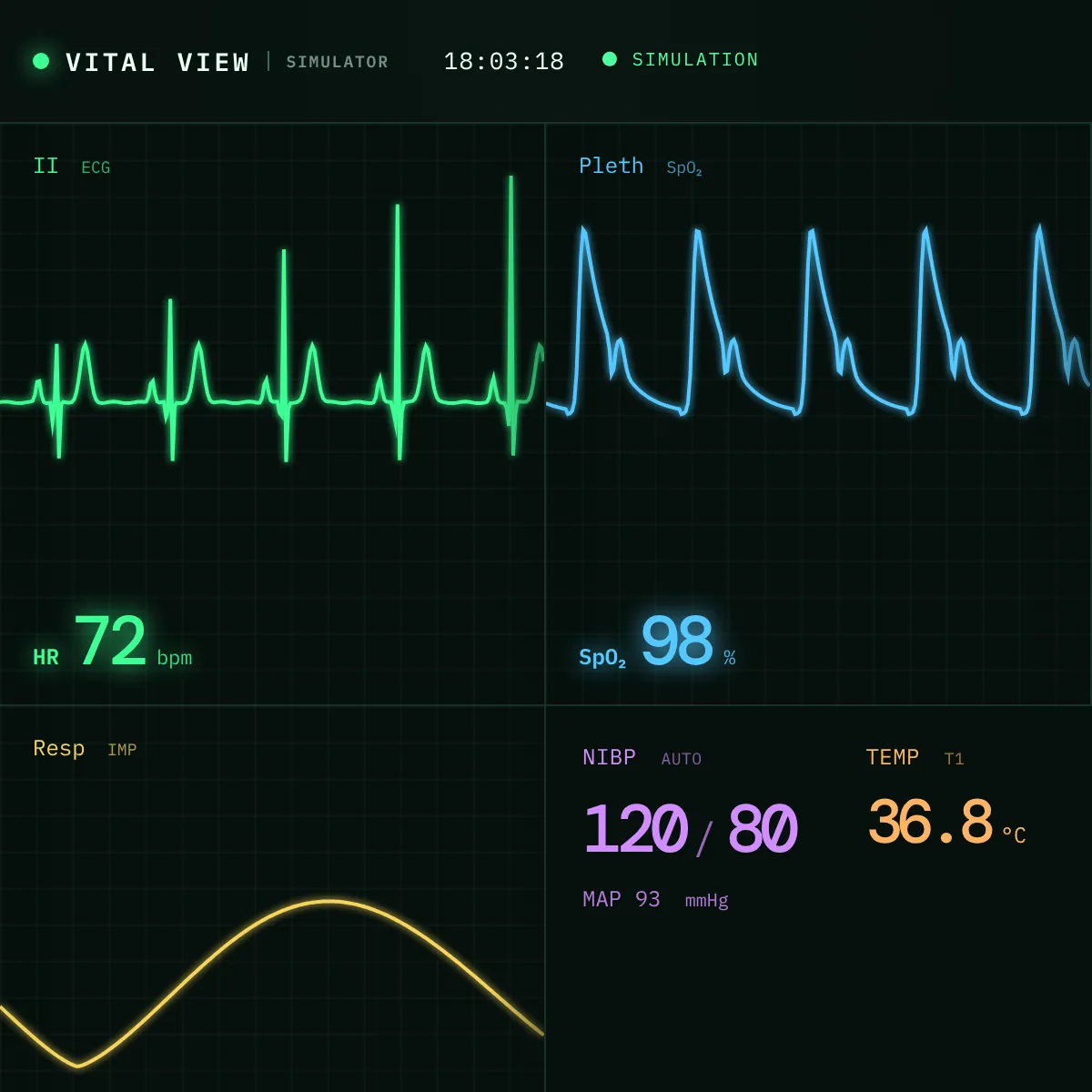The height and width of the screenshot is (1092, 1092).
Task: Click the blue pleth waveform trace
Action: click(x=818, y=320)
